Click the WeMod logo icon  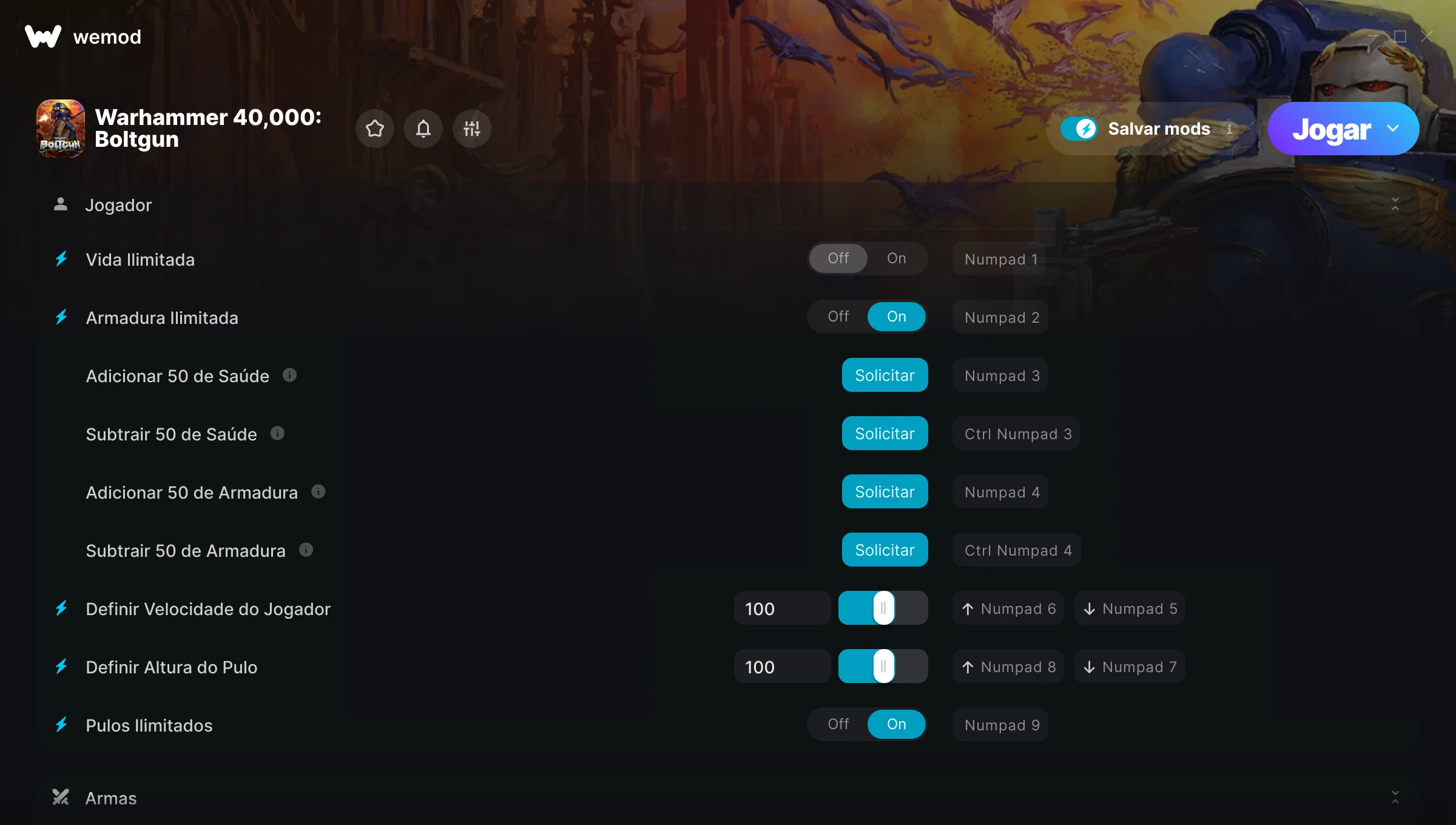coord(43,36)
